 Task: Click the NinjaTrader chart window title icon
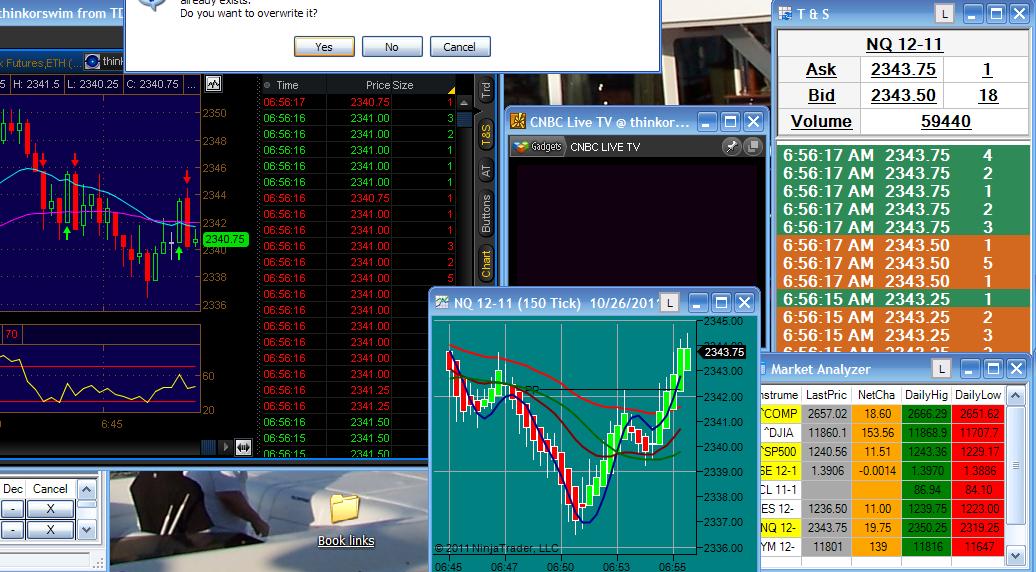coord(441,303)
